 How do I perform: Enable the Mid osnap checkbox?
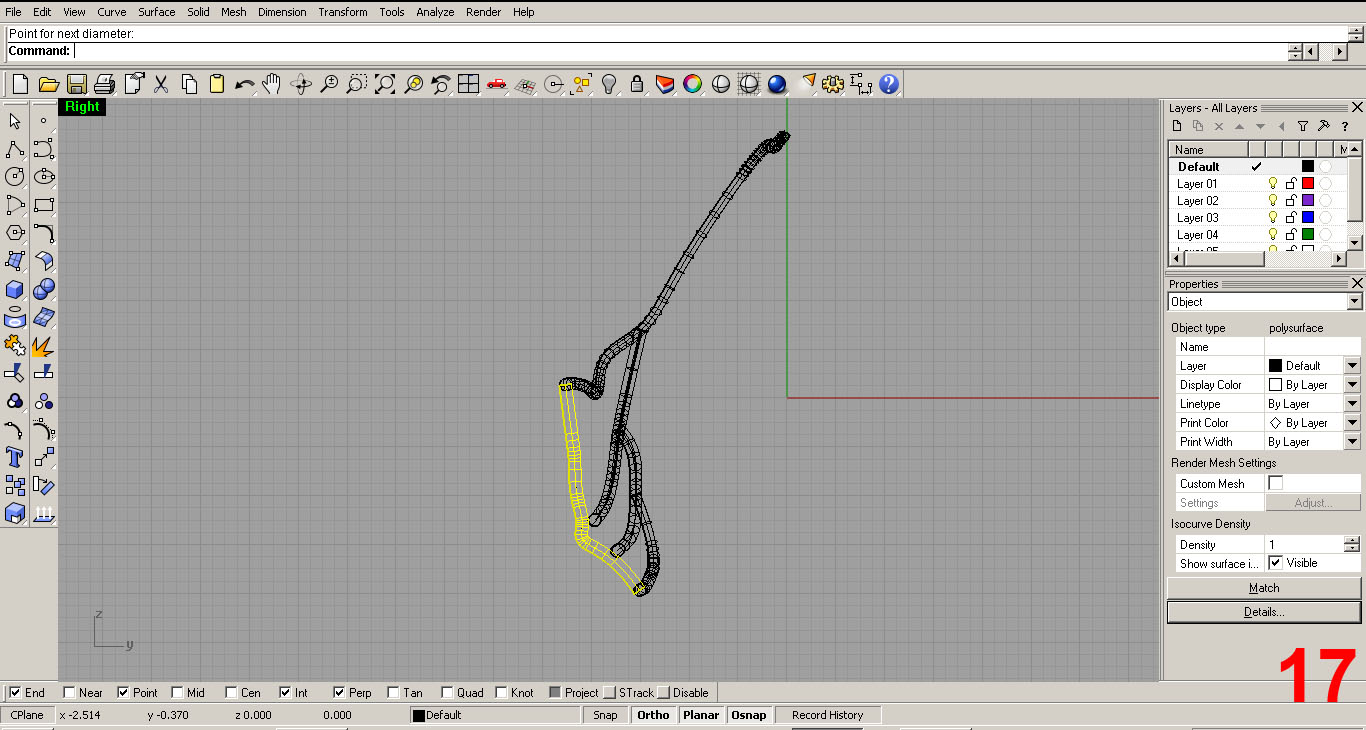click(x=177, y=692)
